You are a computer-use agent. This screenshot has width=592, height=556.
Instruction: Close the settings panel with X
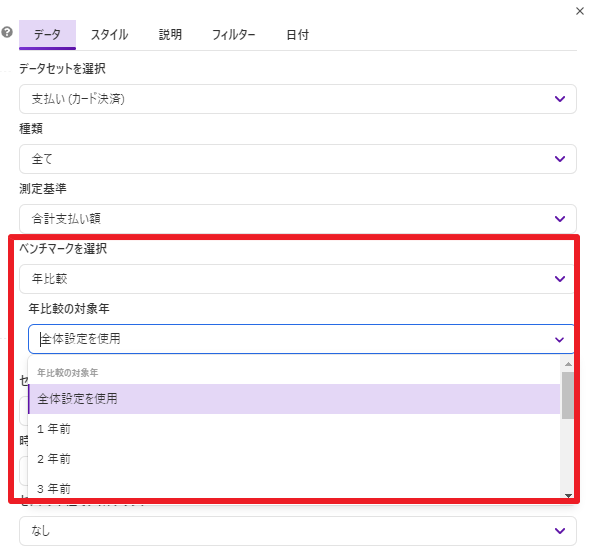[x=580, y=11]
